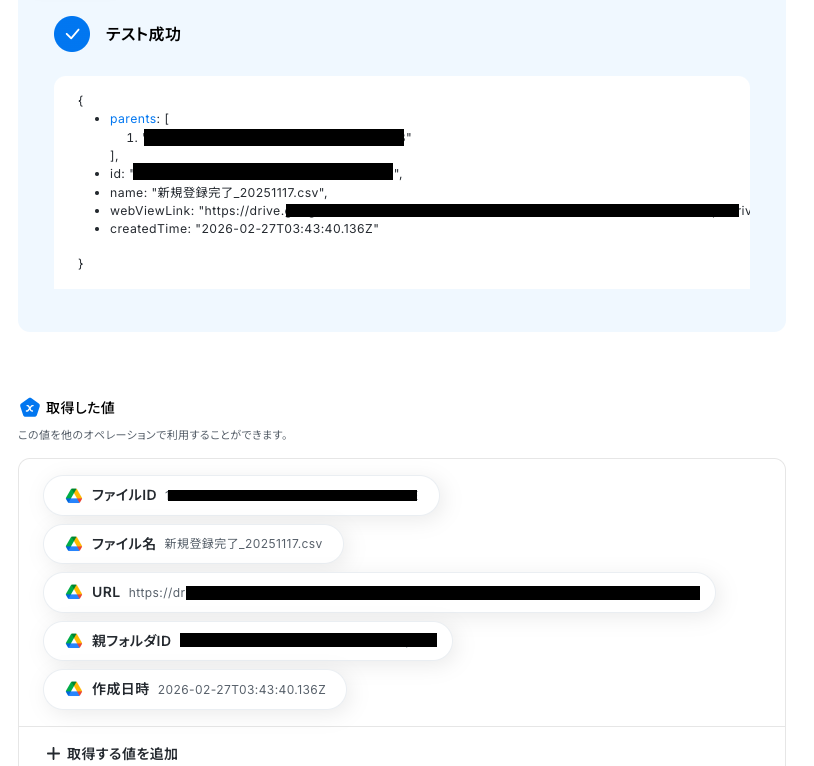Click the テスト成功 heading text
The image size is (814, 766).
(x=143, y=34)
